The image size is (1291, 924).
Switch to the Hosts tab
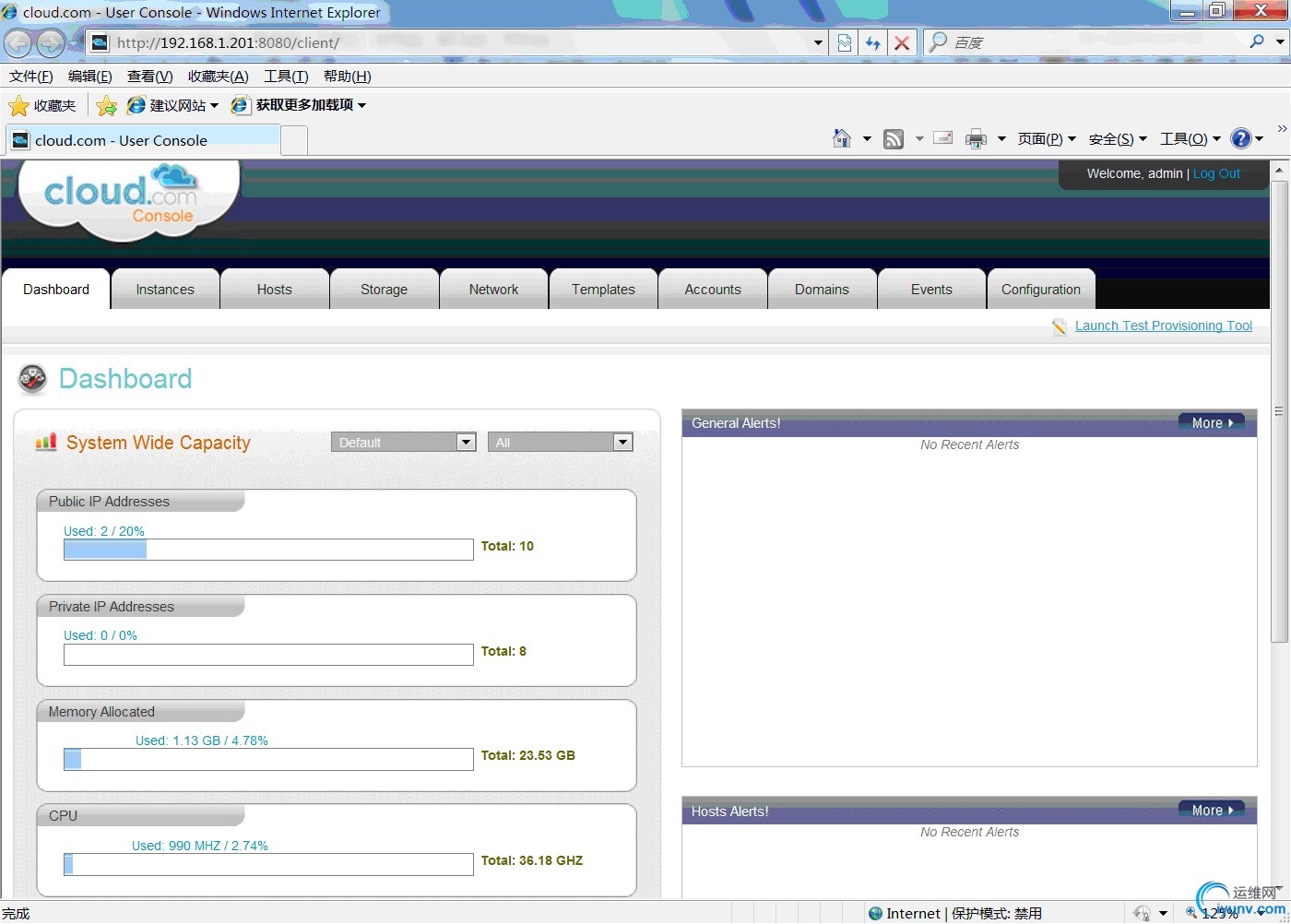275,290
